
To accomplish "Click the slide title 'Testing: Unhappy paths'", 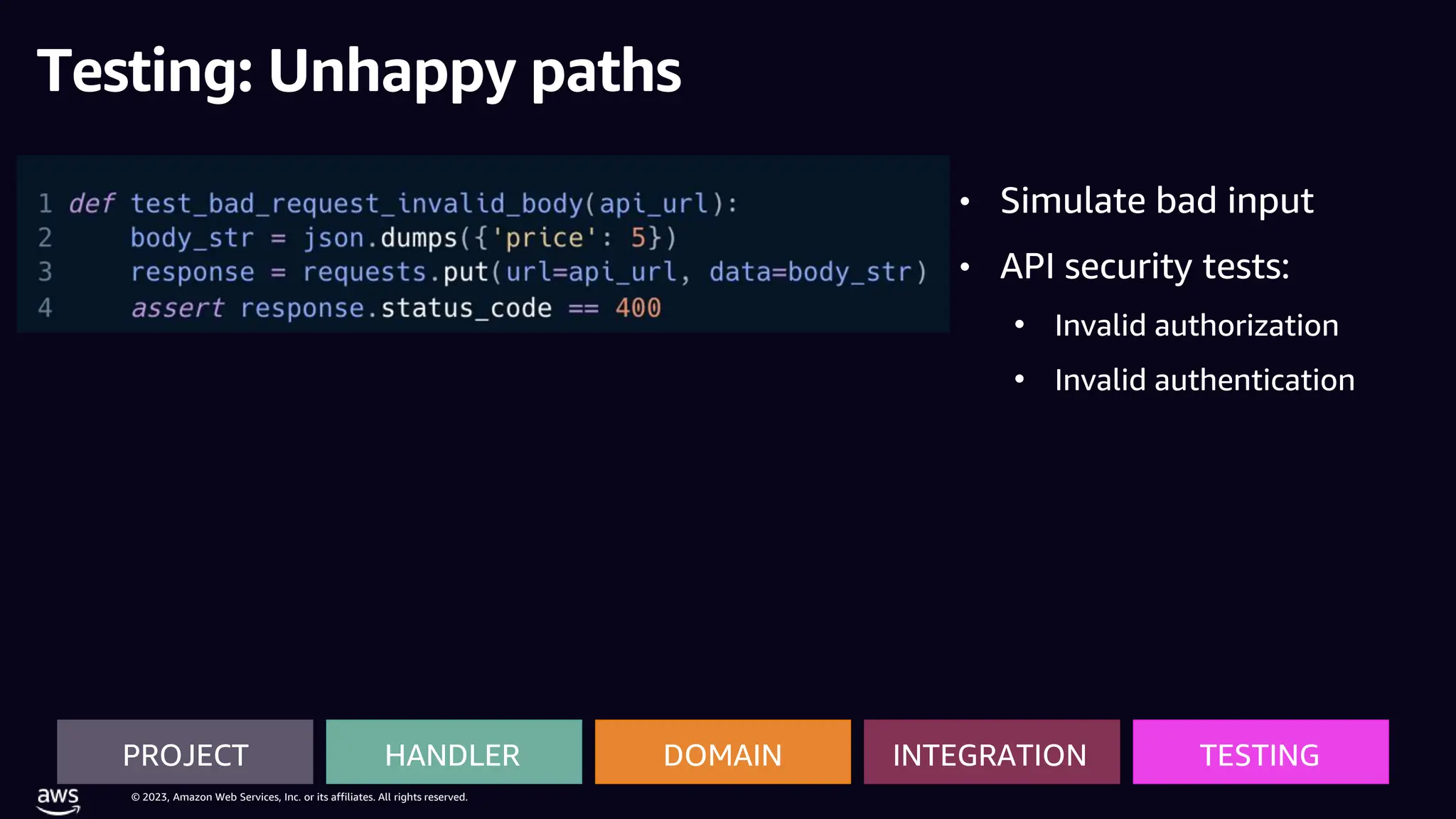I will point(359,72).
